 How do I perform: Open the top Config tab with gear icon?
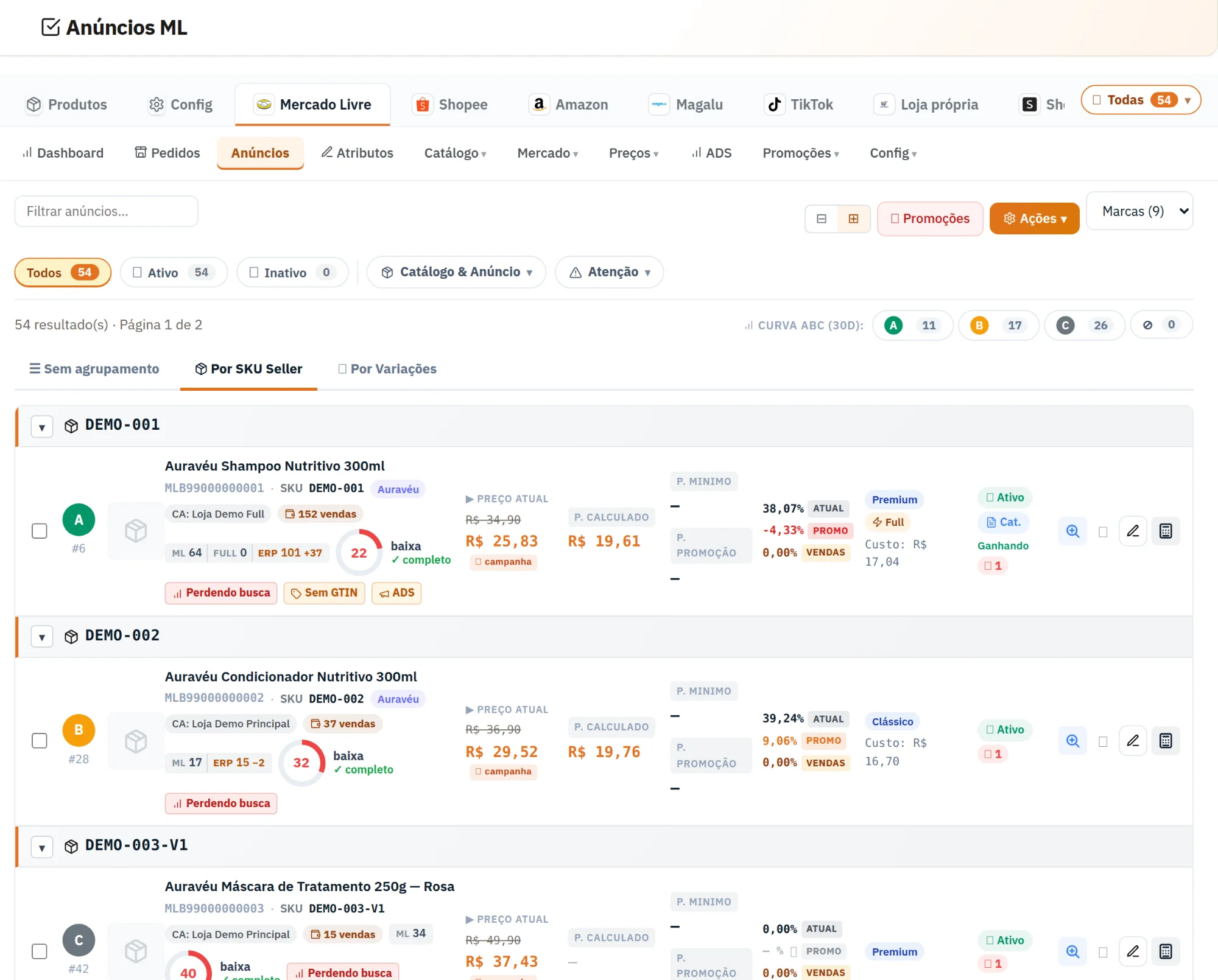(181, 105)
